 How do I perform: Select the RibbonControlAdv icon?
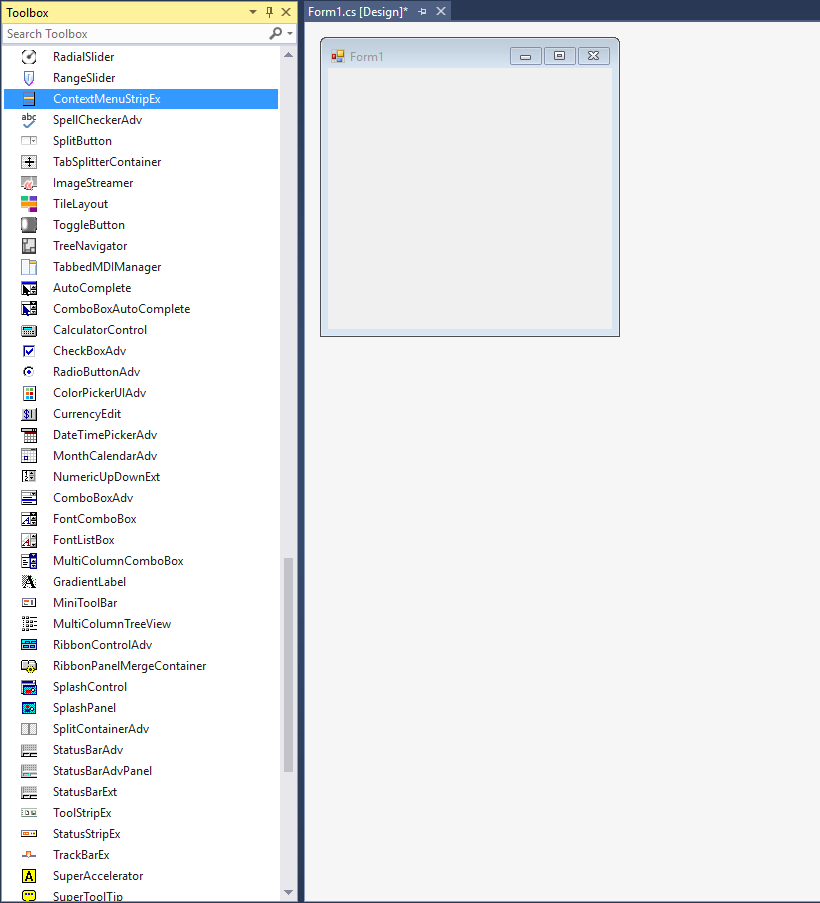coord(28,644)
